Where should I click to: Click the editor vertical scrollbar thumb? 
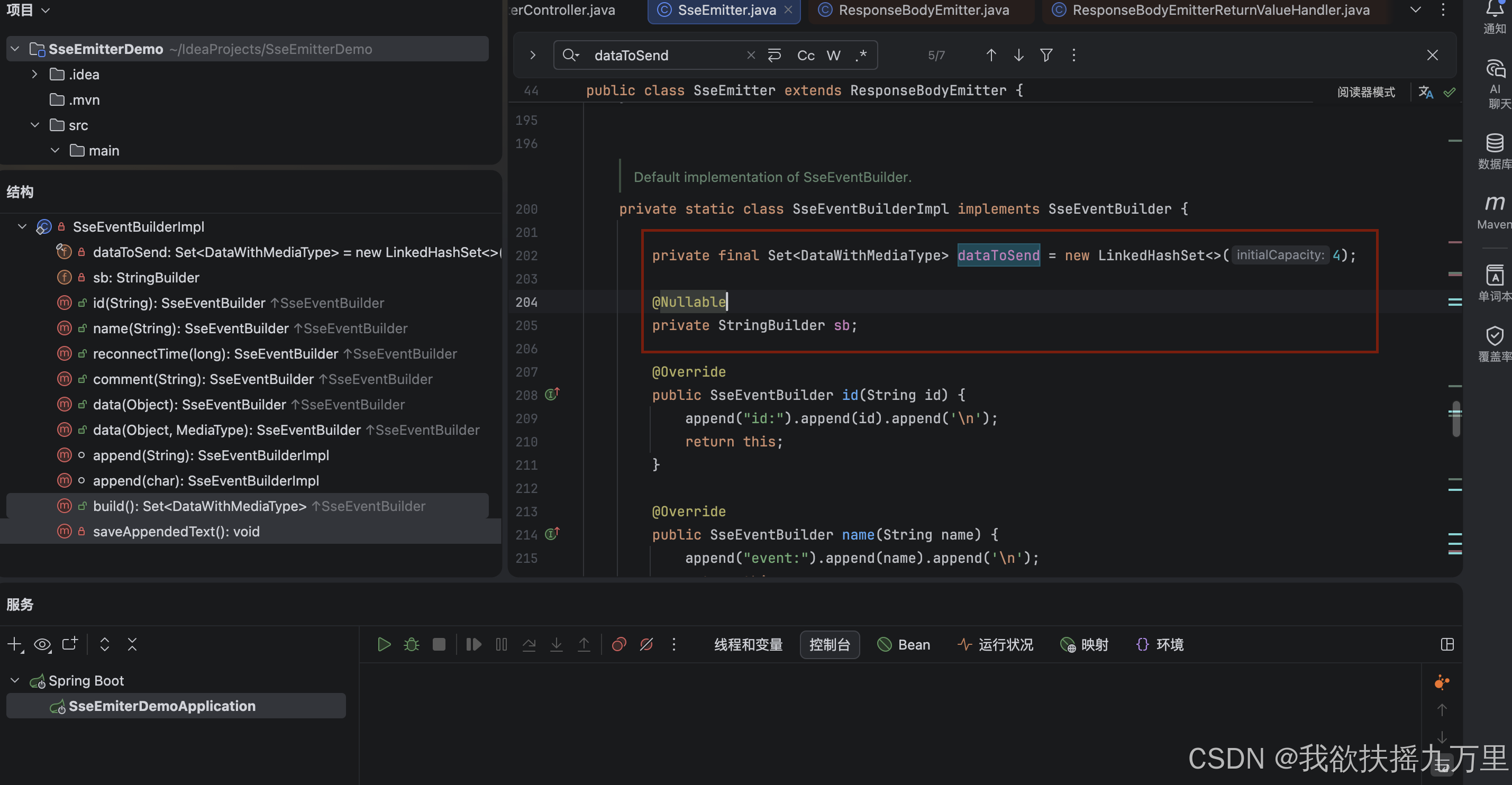tap(1455, 419)
